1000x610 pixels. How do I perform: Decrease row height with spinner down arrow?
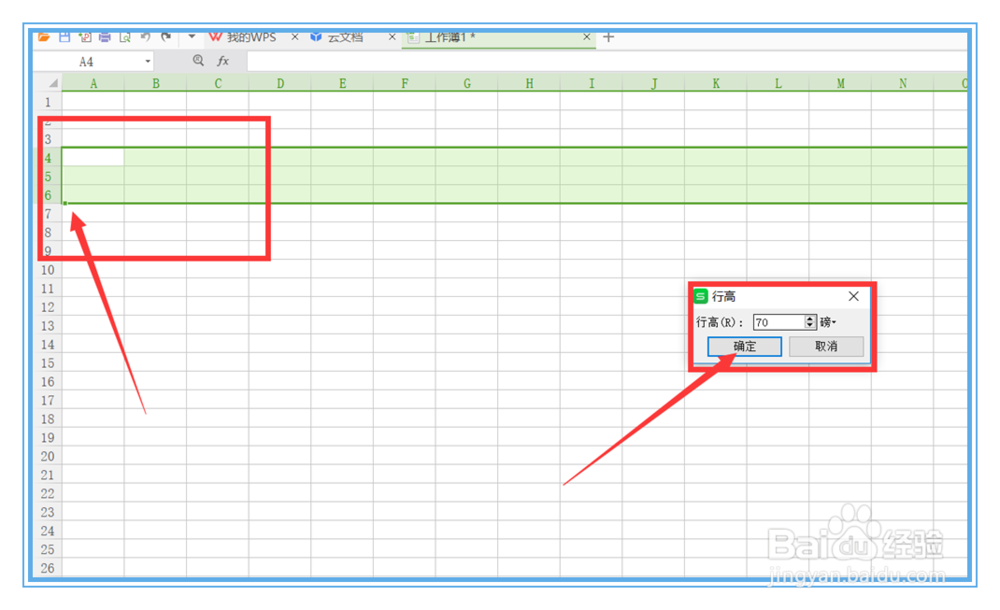[810, 326]
